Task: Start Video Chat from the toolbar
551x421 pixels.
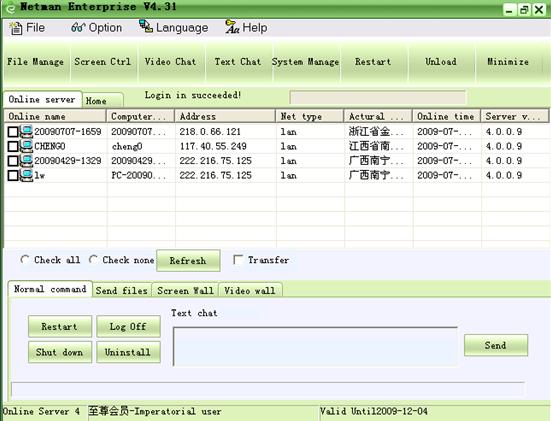Action: [x=170, y=62]
